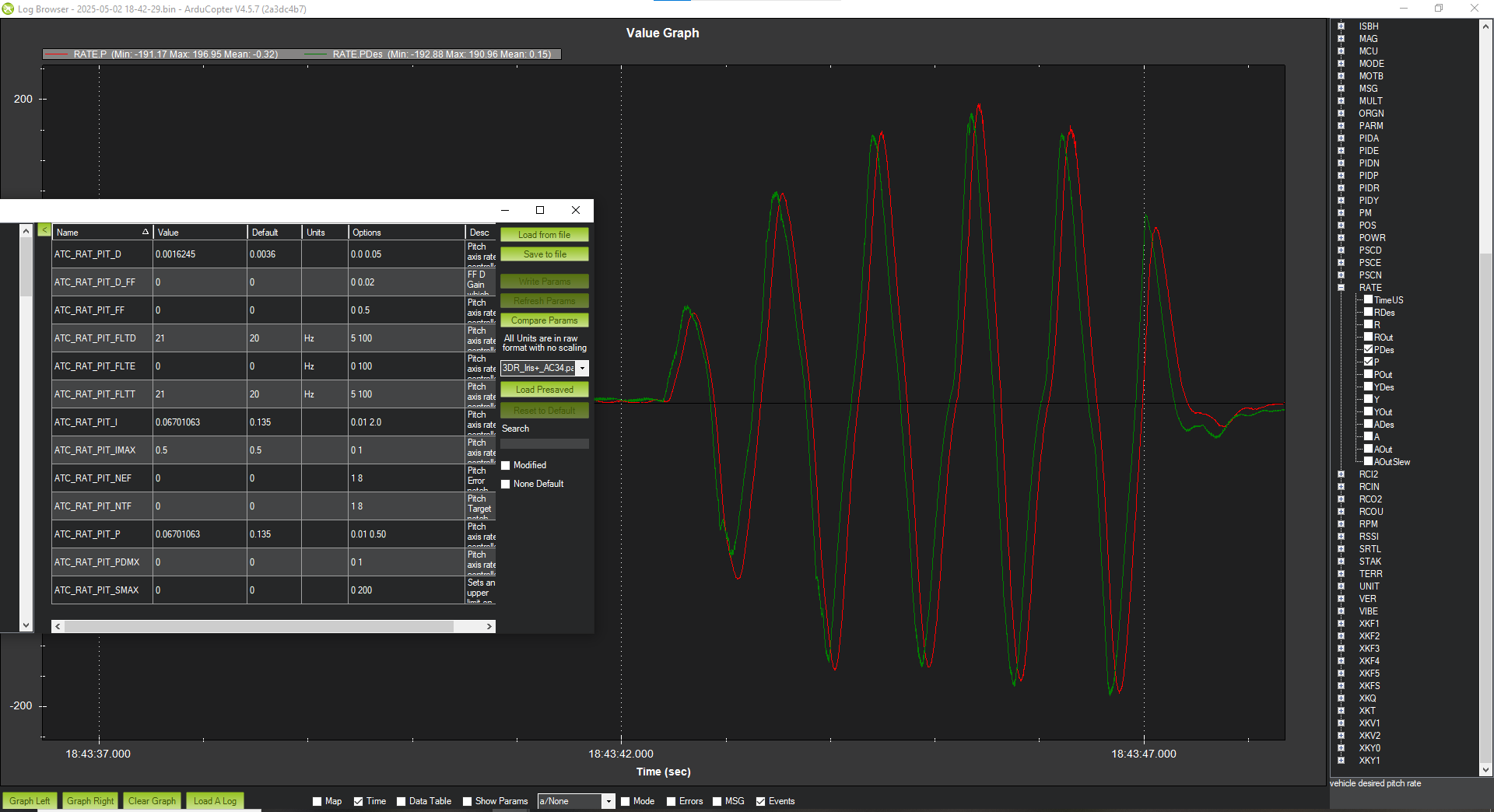Maximize the parameter window
Screen dimensions: 1494x812
(540, 210)
